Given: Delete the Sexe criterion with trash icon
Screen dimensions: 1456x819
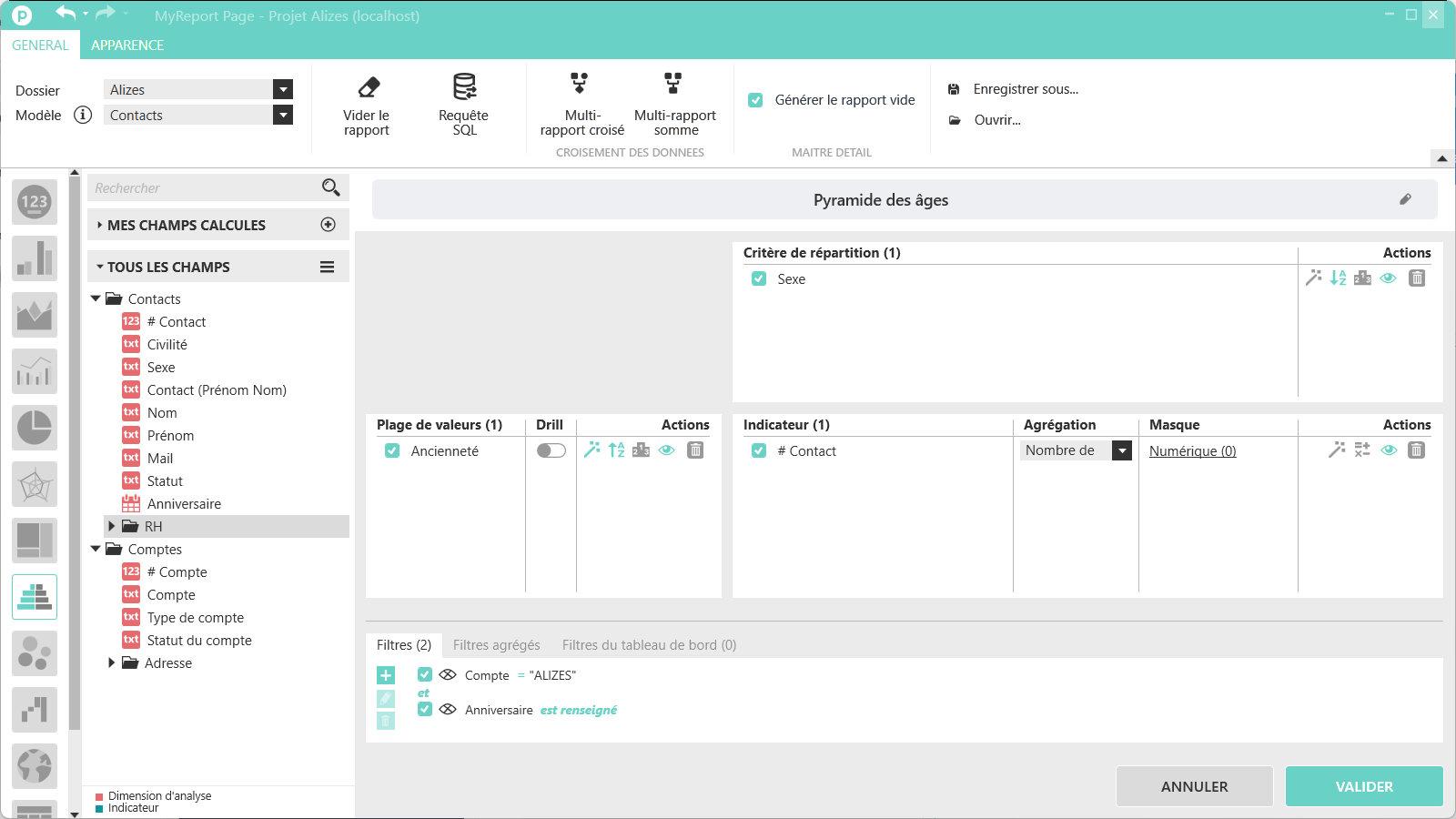Looking at the screenshot, I should [1417, 278].
